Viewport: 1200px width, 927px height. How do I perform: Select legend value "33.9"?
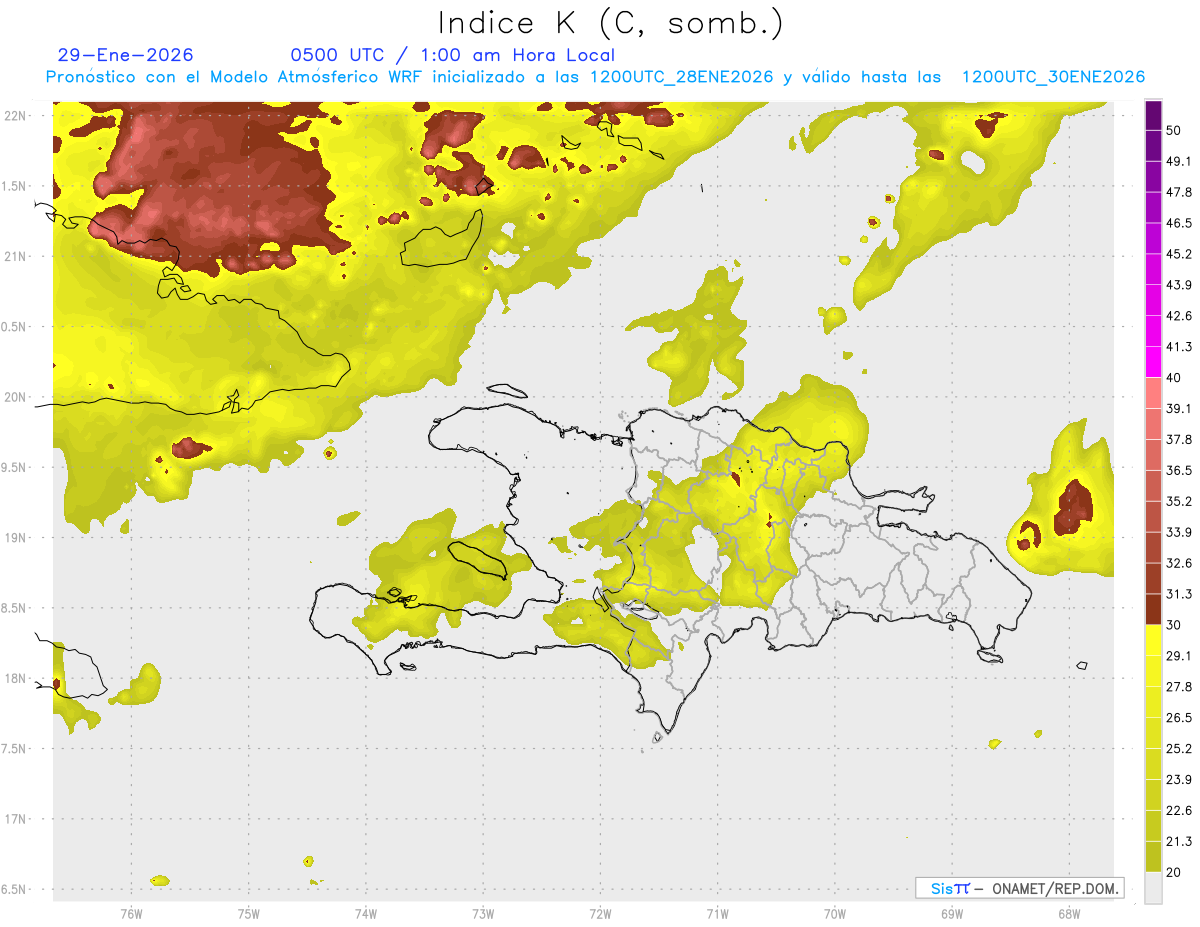point(1179,532)
